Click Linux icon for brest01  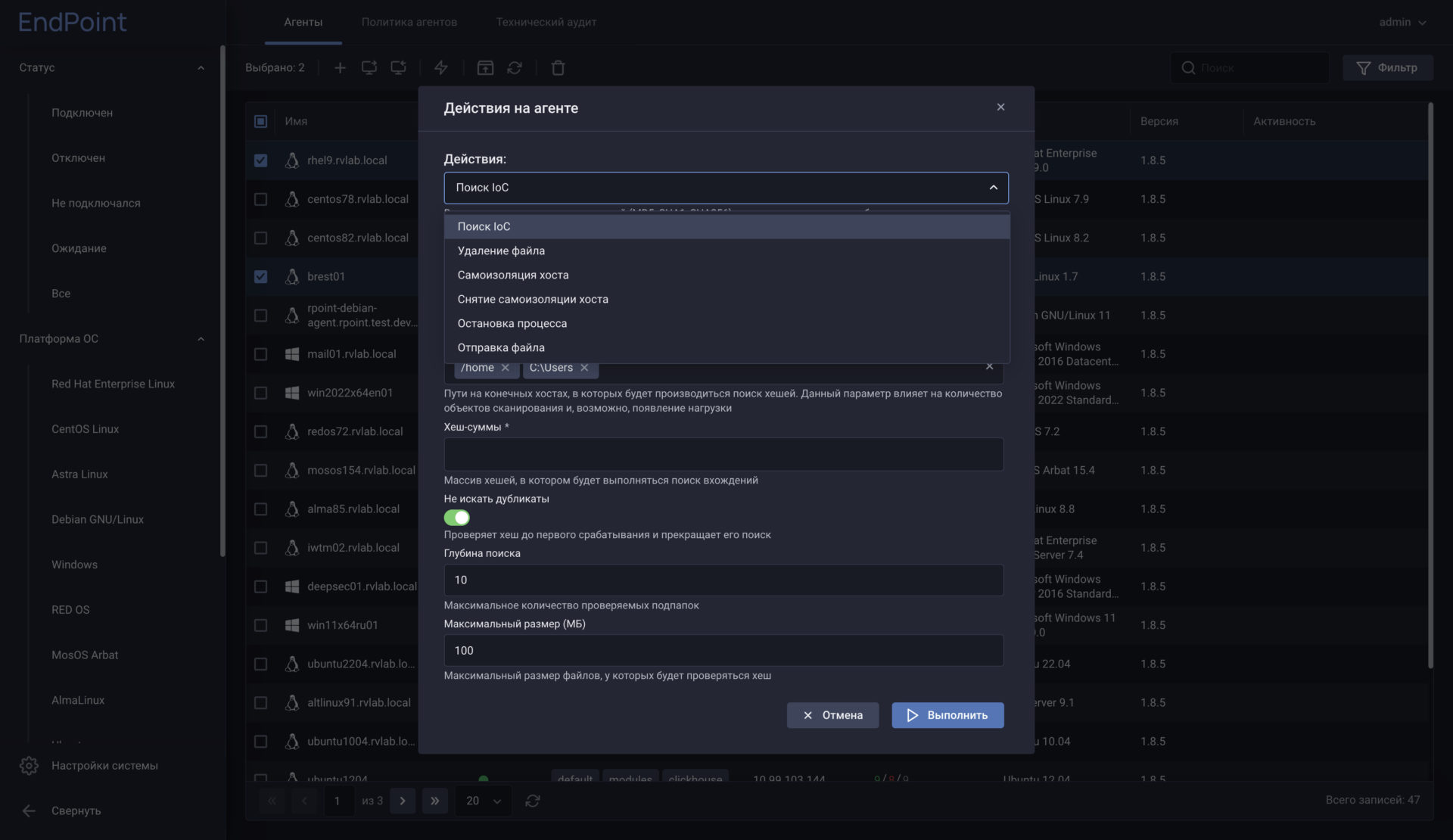click(292, 277)
